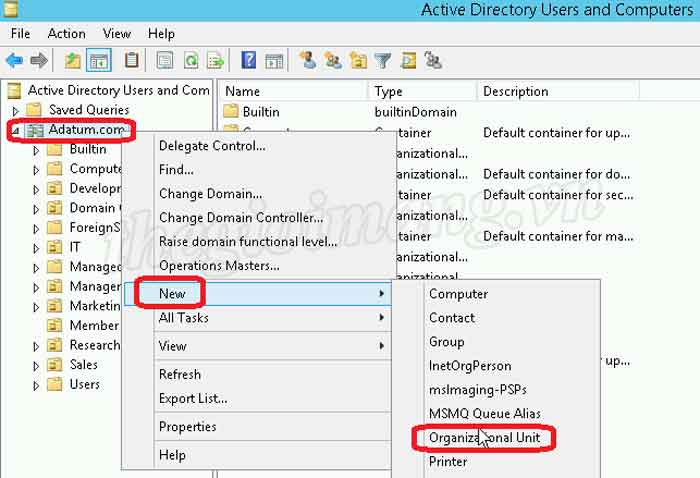Open the File menu

(20, 33)
